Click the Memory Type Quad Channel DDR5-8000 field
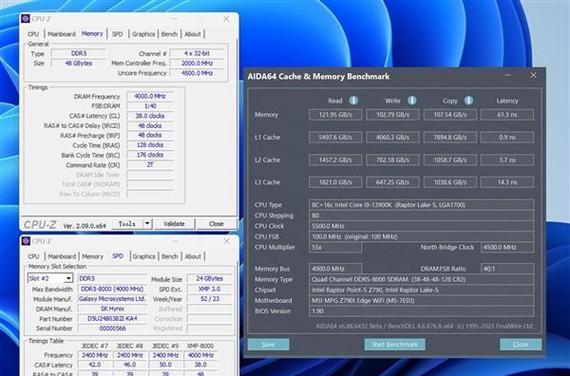 click(x=421, y=279)
